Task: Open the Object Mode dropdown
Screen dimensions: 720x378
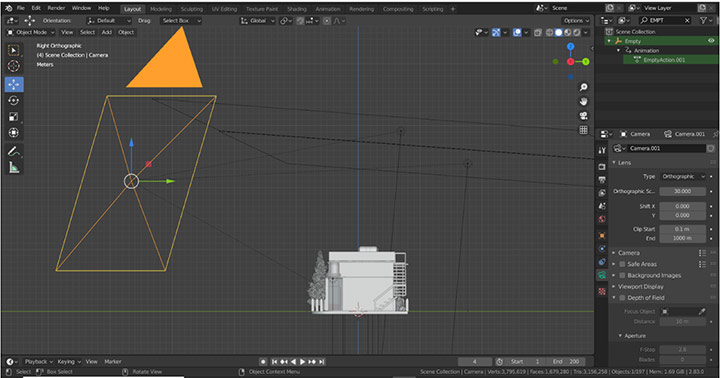Action: coord(31,32)
